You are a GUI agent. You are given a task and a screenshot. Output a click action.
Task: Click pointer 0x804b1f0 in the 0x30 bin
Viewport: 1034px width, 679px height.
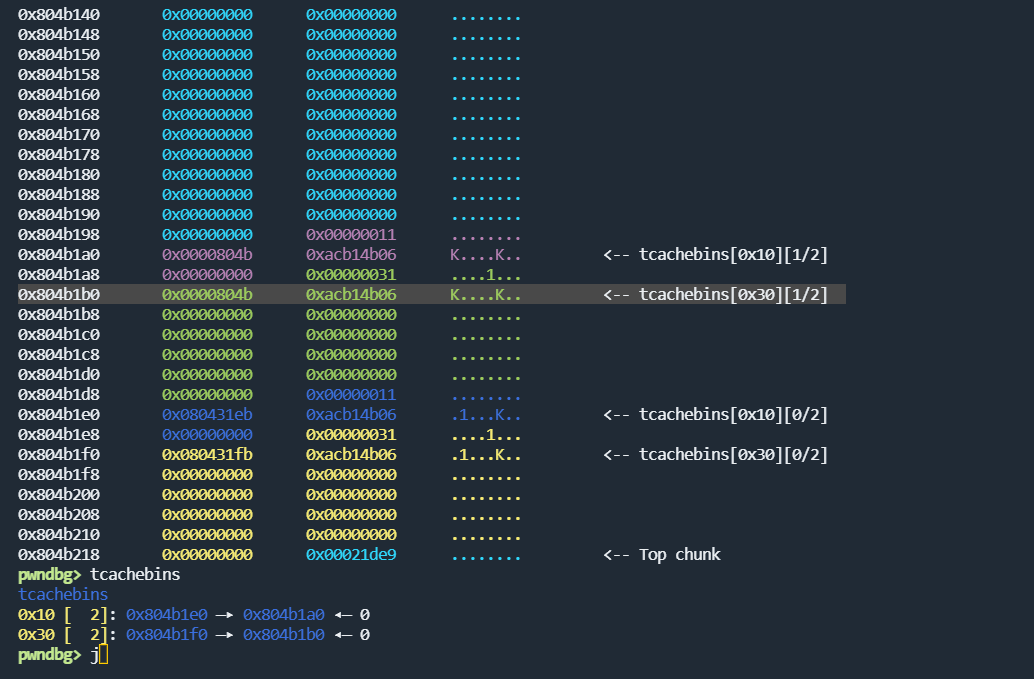[167, 634]
